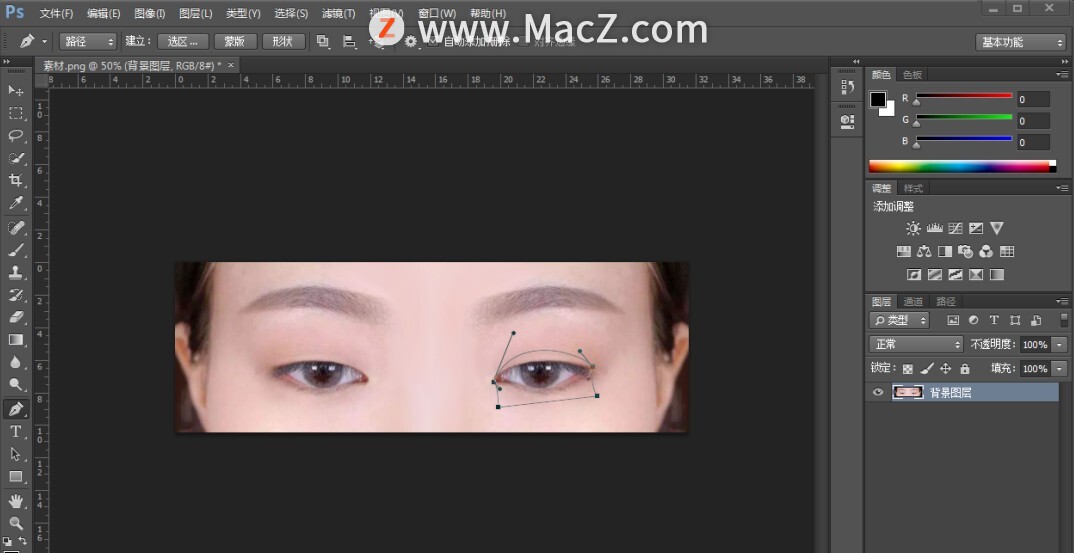Image resolution: width=1074 pixels, height=553 pixels.
Task: Select the Eyedropper tool
Action: pyautogui.click(x=15, y=204)
